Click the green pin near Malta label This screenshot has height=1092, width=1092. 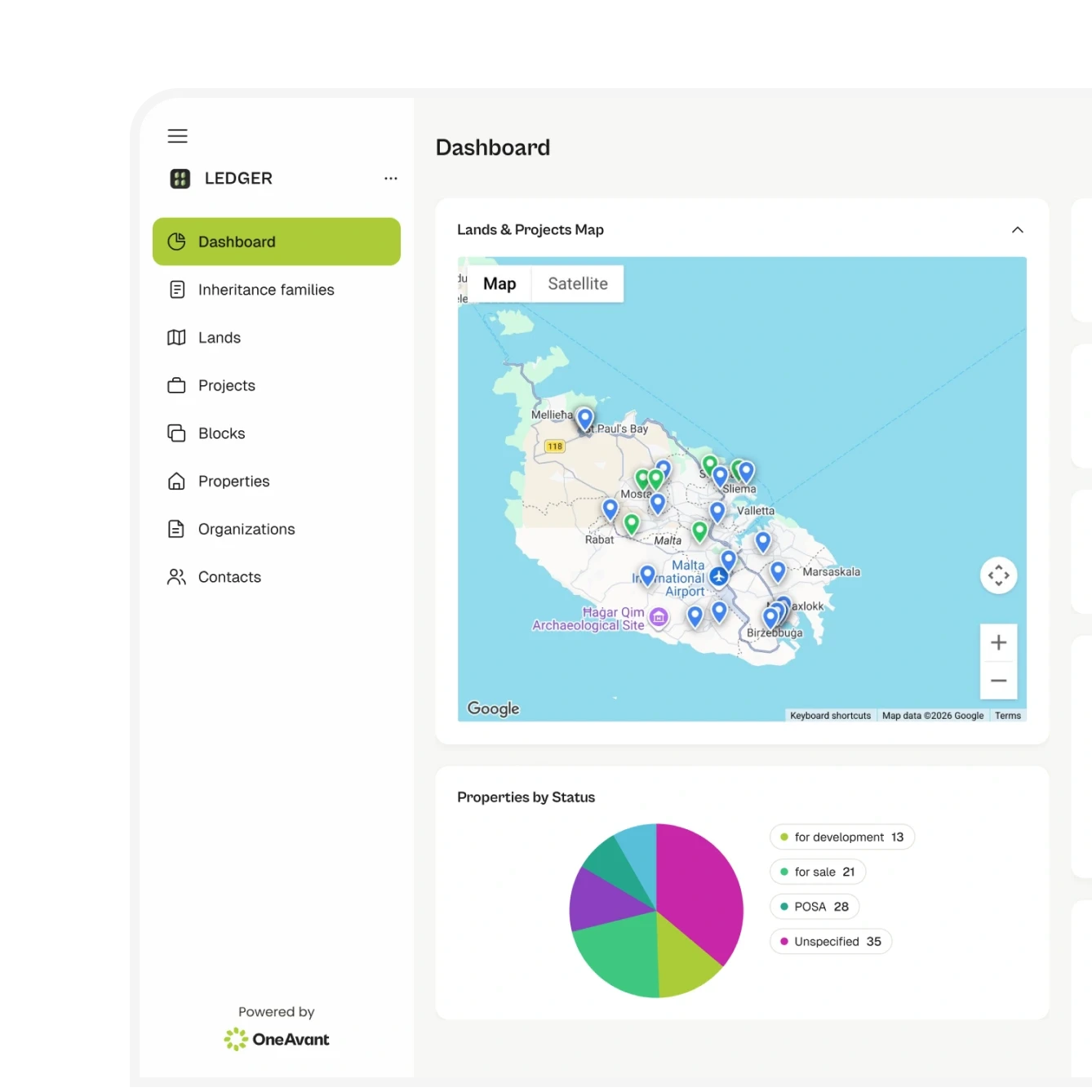[x=699, y=532]
